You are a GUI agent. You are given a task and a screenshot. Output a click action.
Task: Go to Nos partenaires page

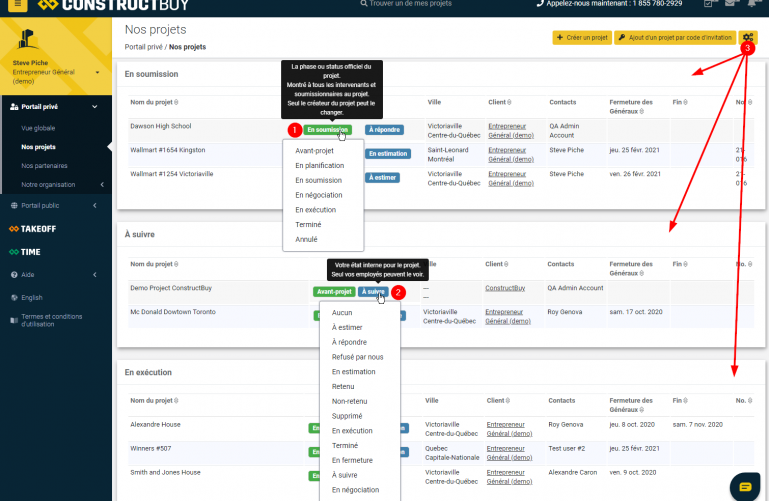pyautogui.click(x=44, y=166)
